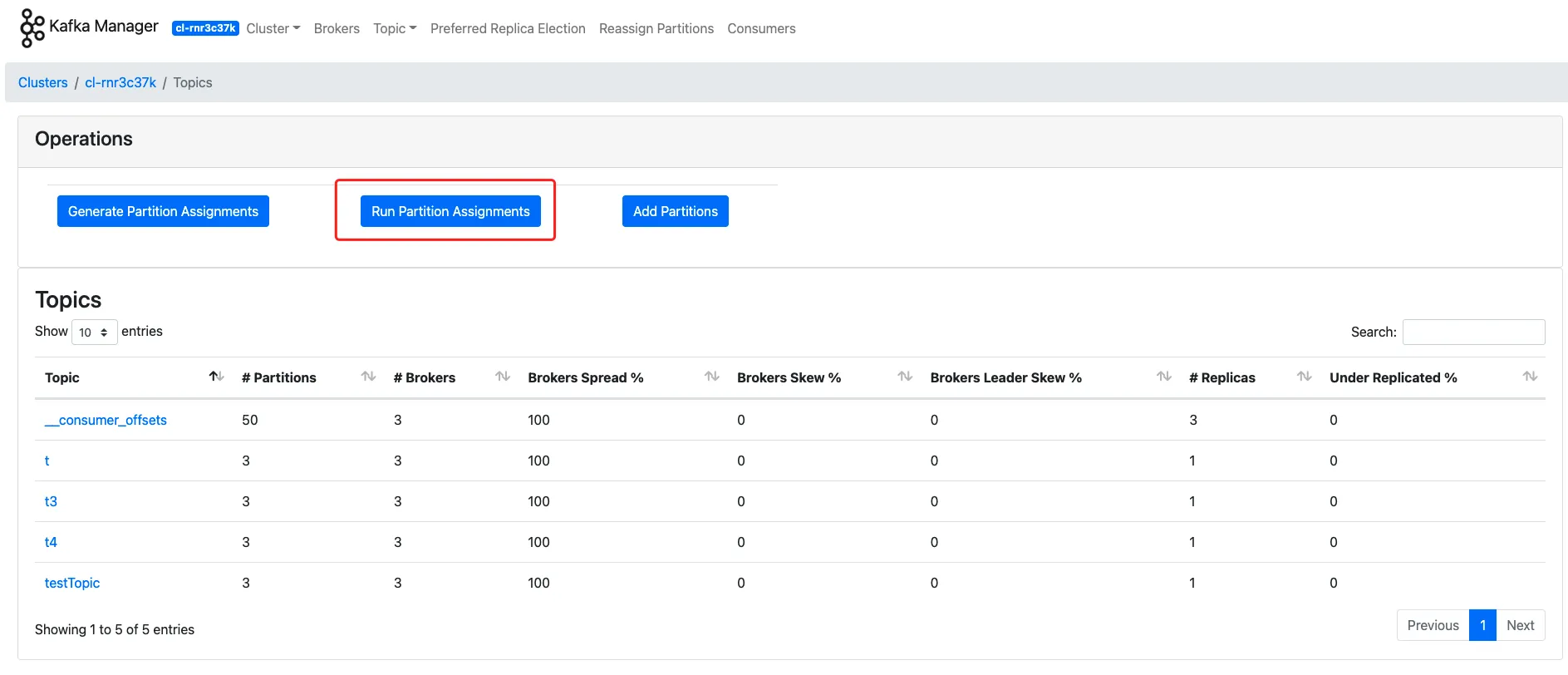The width and height of the screenshot is (1568, 675).
Task: Click Generate Partition Assignments button
Action: pyautogui.click(x=163, y=211)
